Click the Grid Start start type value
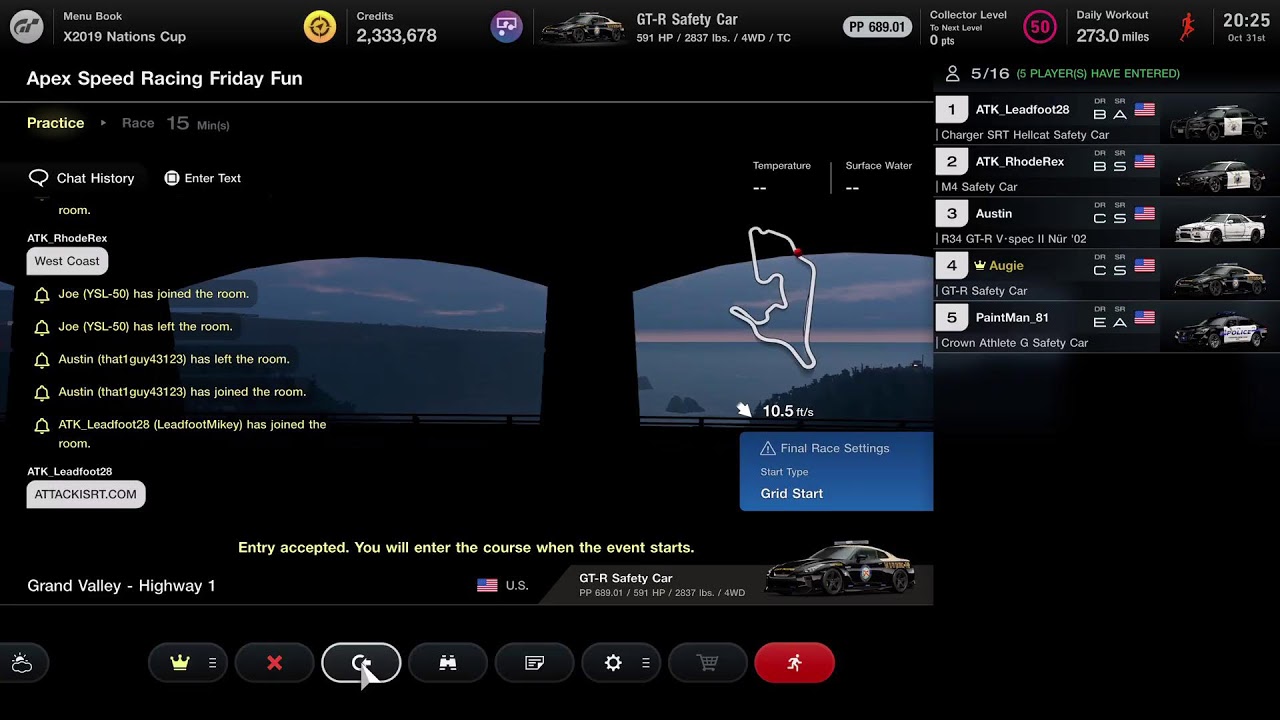The image size is (1280, 720). coord(792,494)
